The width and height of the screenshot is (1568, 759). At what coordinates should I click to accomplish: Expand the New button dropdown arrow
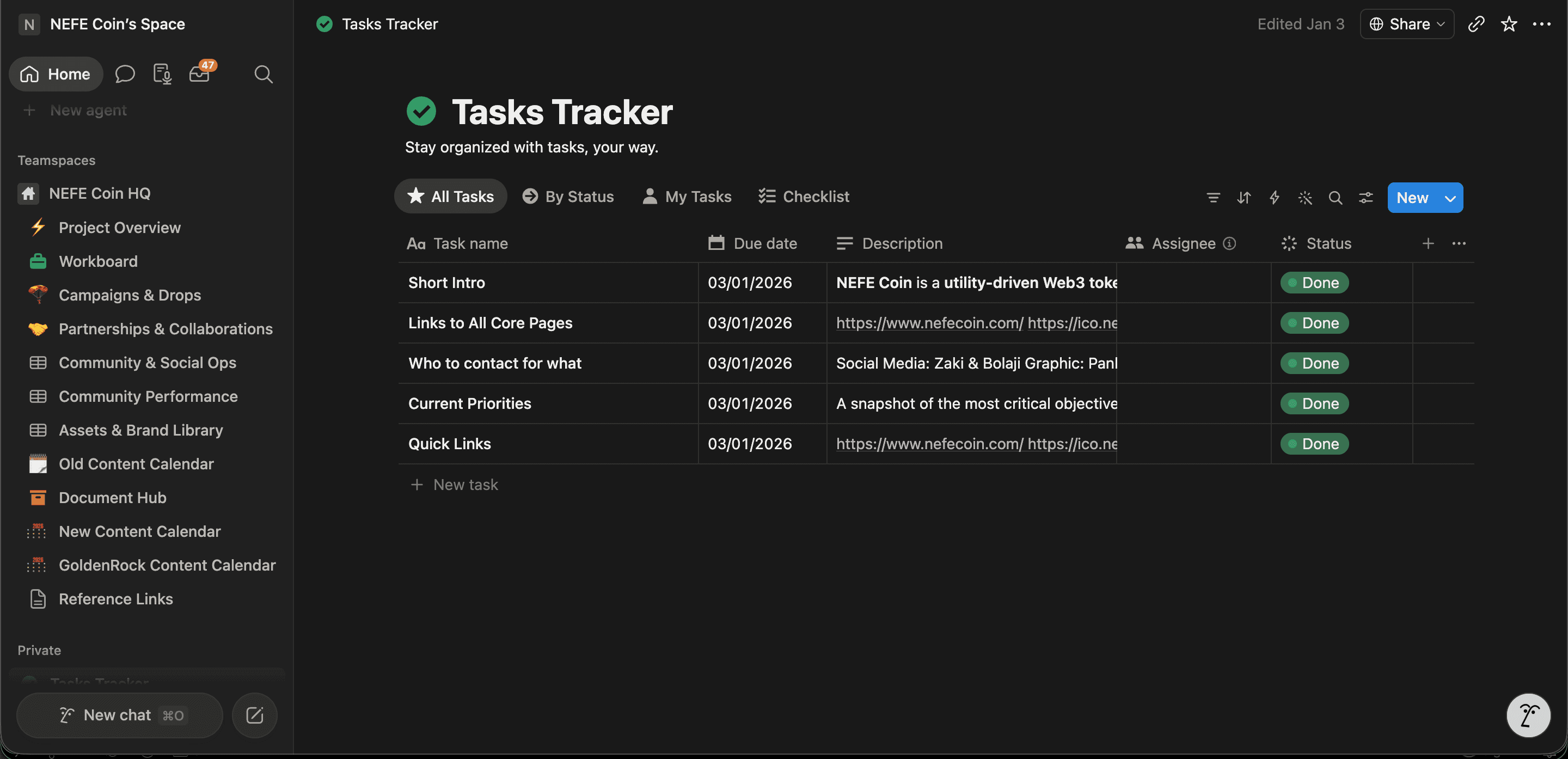pos(1450,198)
